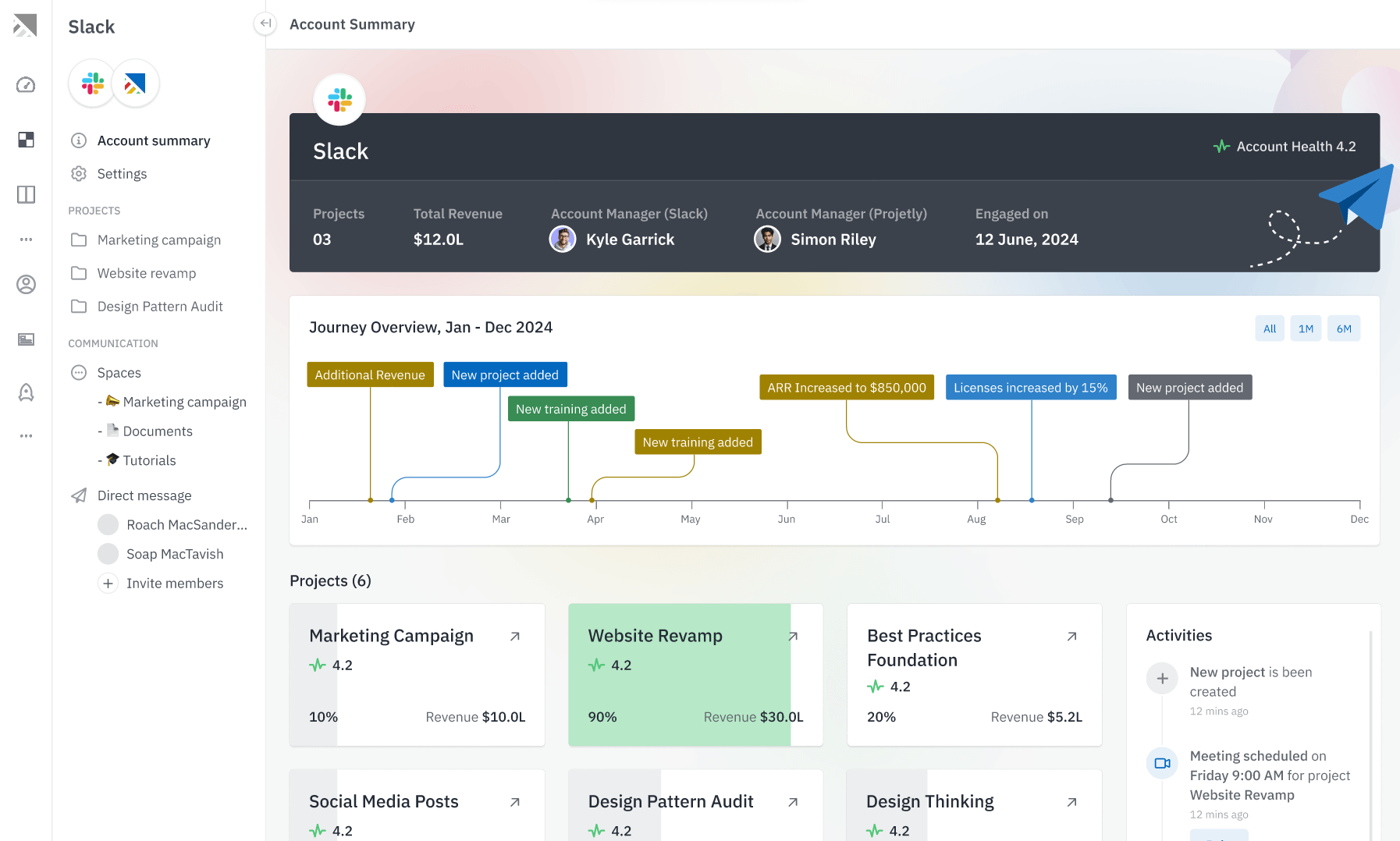Click the Account Health 4.2 indicator

pos(1285,147)
